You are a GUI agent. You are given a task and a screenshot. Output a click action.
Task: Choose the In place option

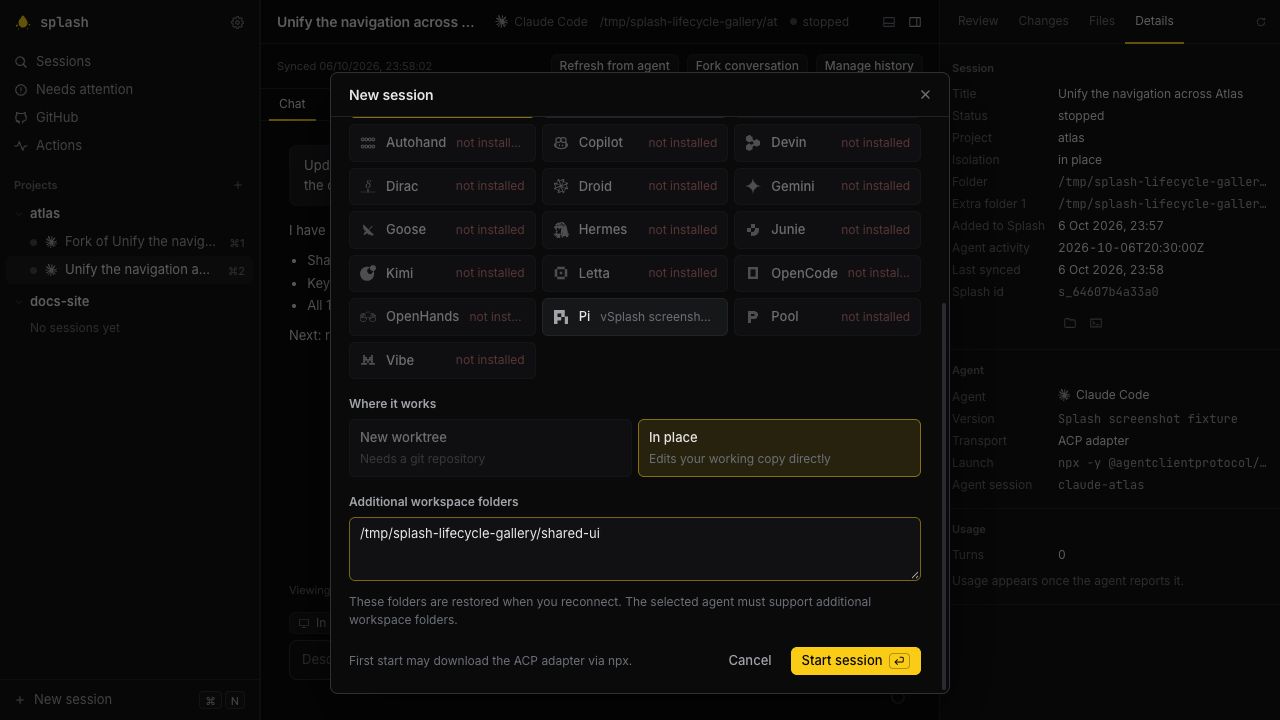point(779,448)
